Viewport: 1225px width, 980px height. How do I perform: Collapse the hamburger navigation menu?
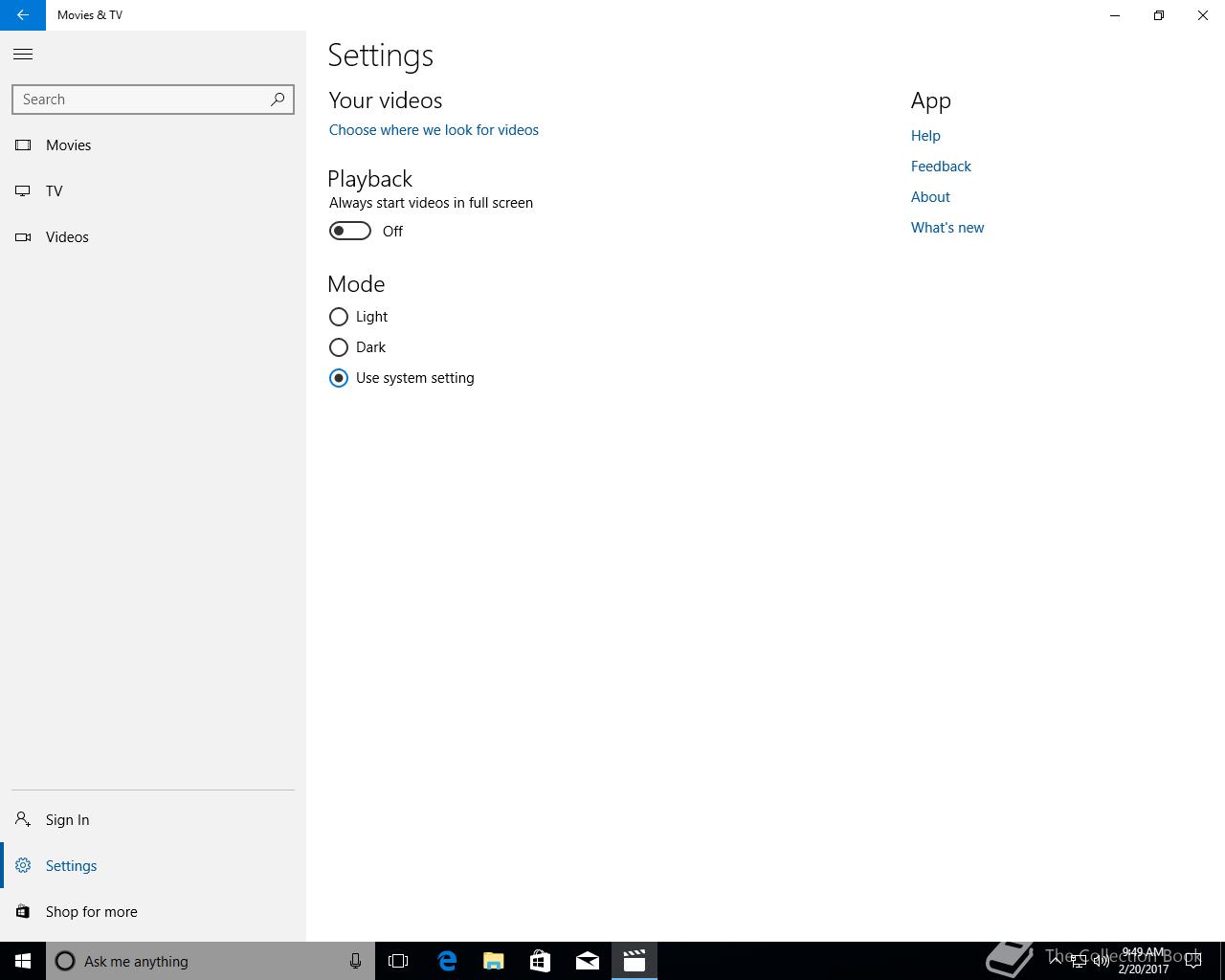click(x=23, y=55)
